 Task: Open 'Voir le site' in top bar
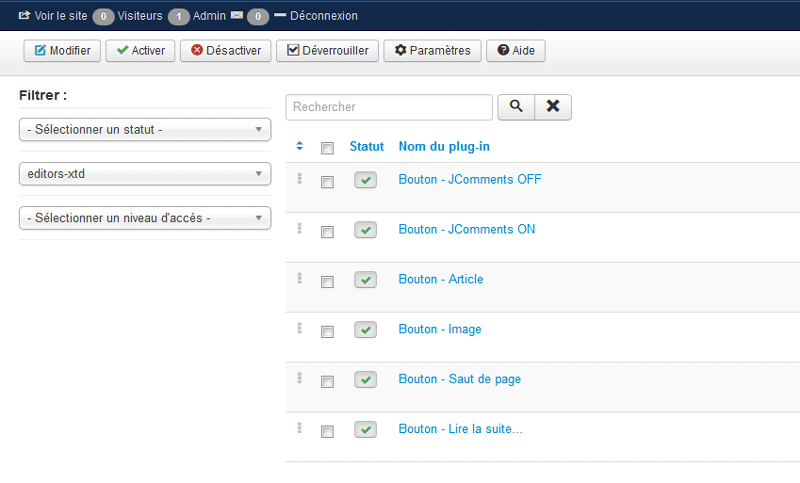pos(53,16)
